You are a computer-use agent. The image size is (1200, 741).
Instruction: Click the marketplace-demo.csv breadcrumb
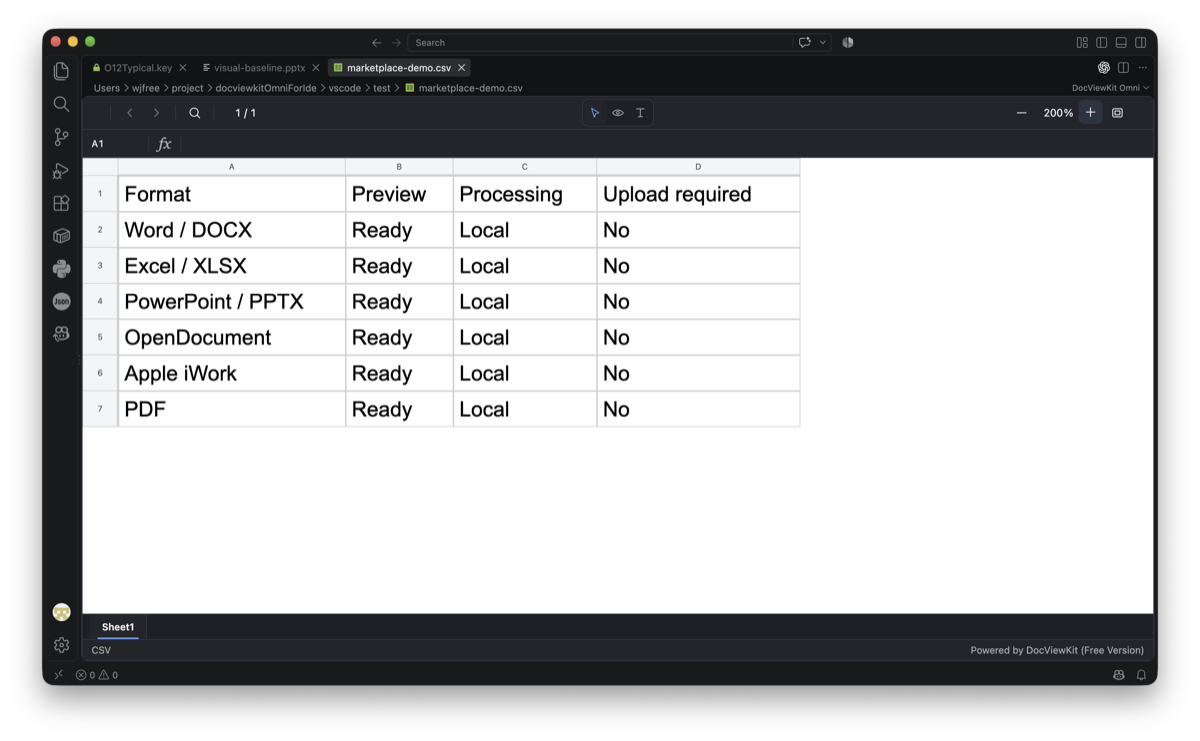point(470,88)
